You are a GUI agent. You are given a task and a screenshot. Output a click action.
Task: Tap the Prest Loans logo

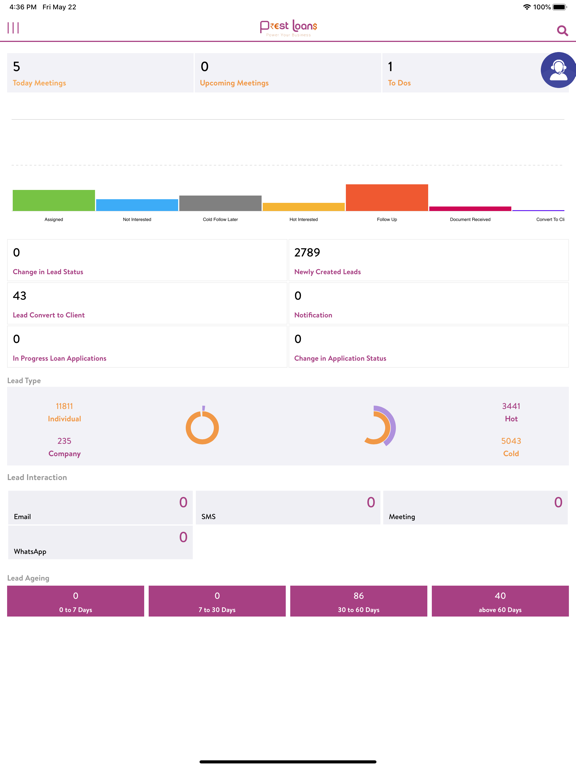(288, 27)
